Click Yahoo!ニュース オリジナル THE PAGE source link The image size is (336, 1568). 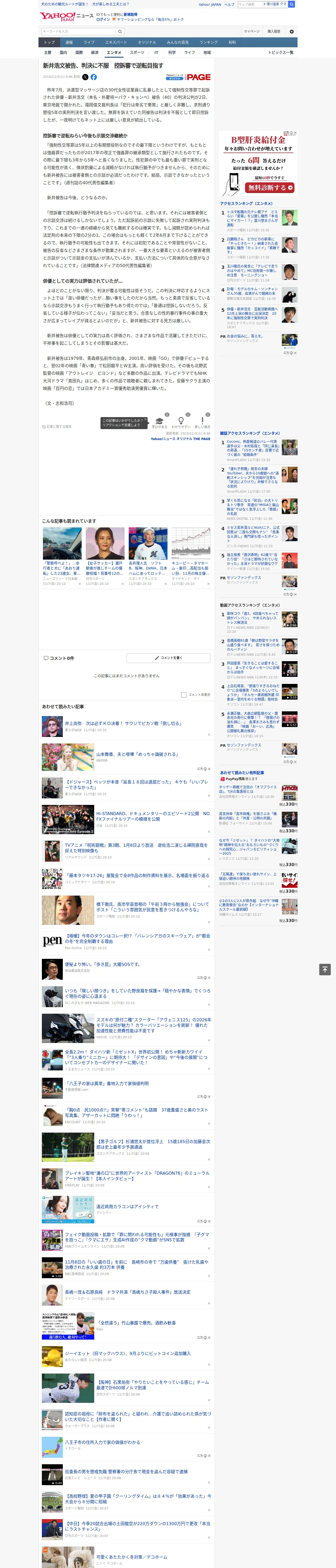(x=181, y=439)
